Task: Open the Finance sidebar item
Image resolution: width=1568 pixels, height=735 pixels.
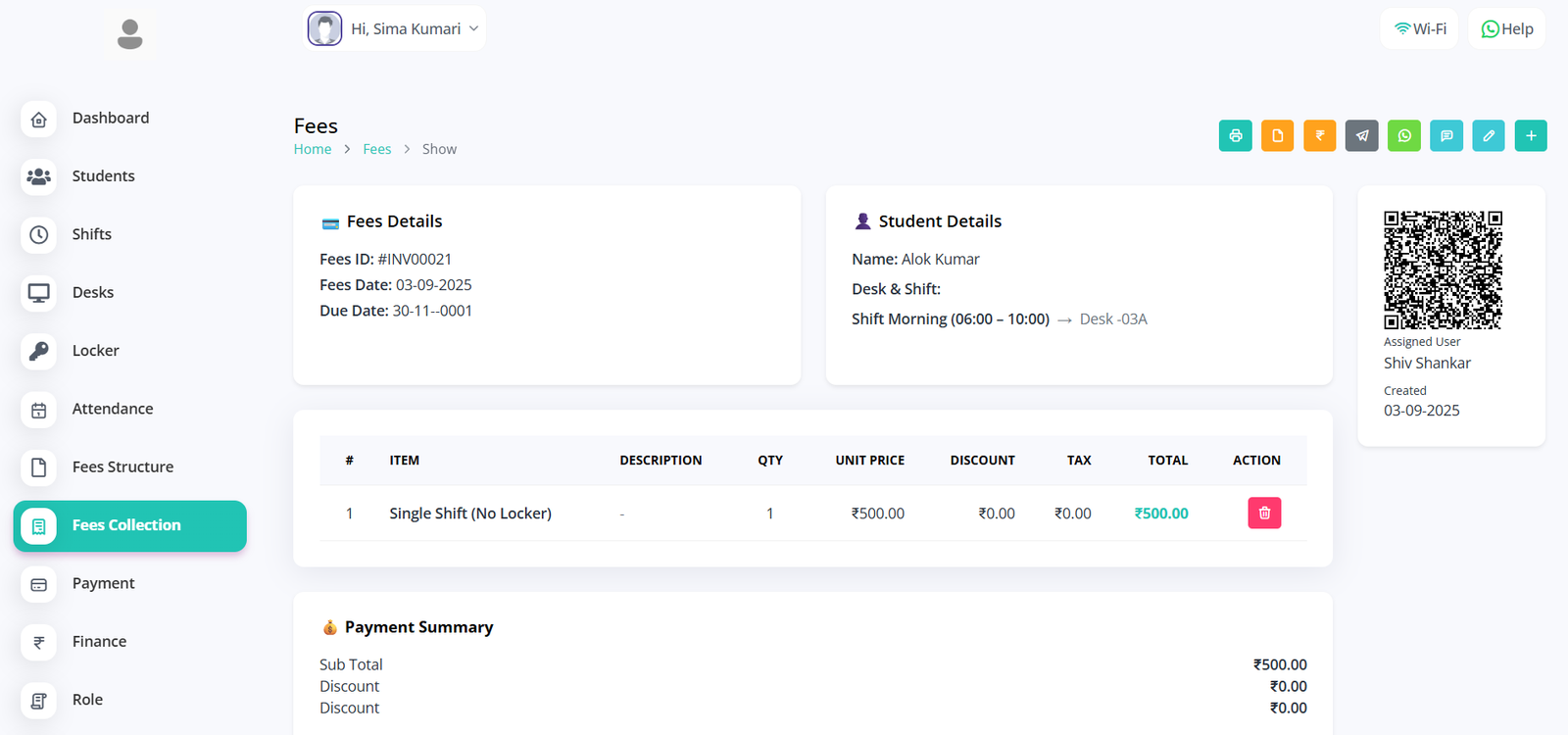Action: [99, 642]
